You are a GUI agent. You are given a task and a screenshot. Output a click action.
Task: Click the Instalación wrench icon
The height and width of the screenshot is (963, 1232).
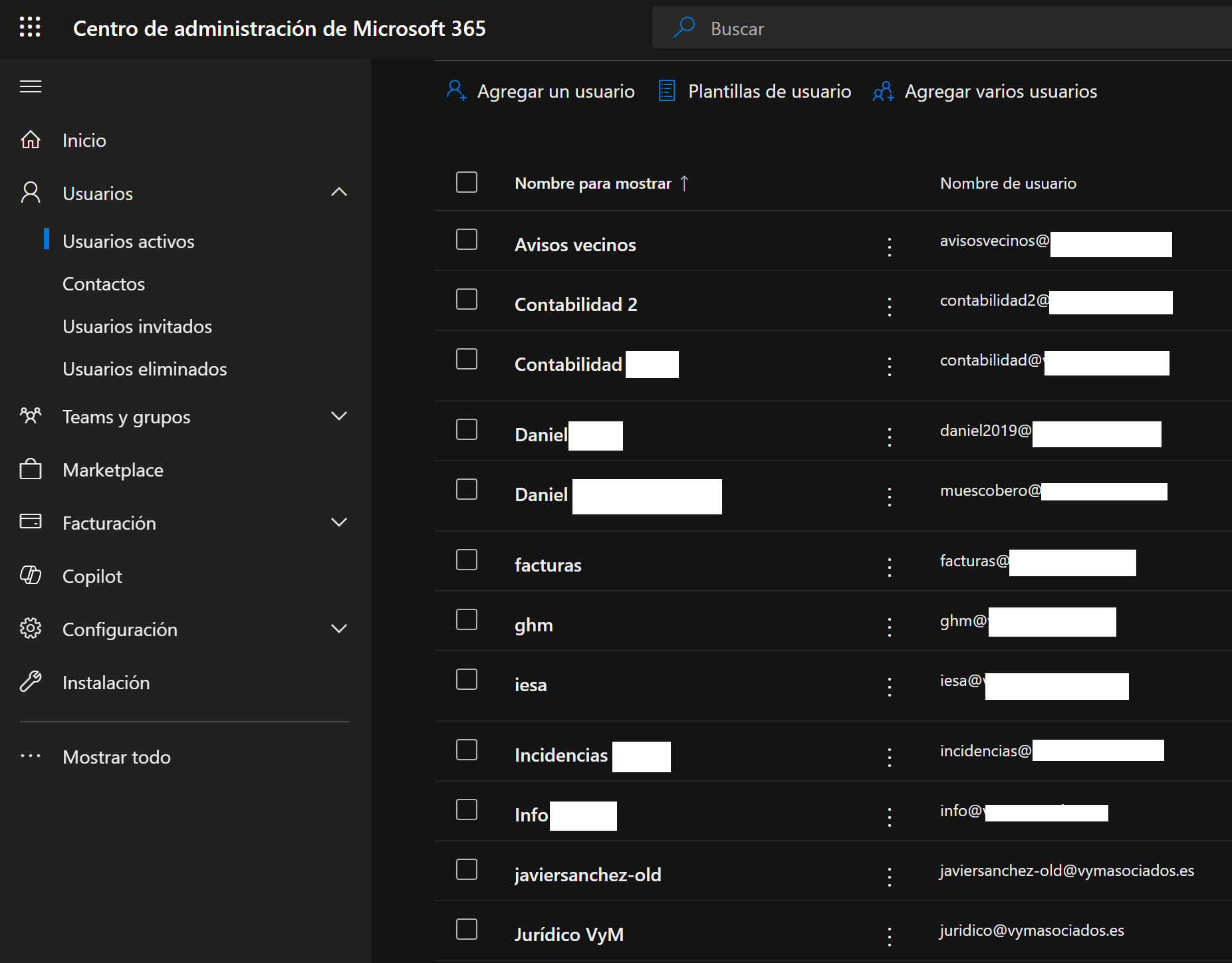pos(31,682)
